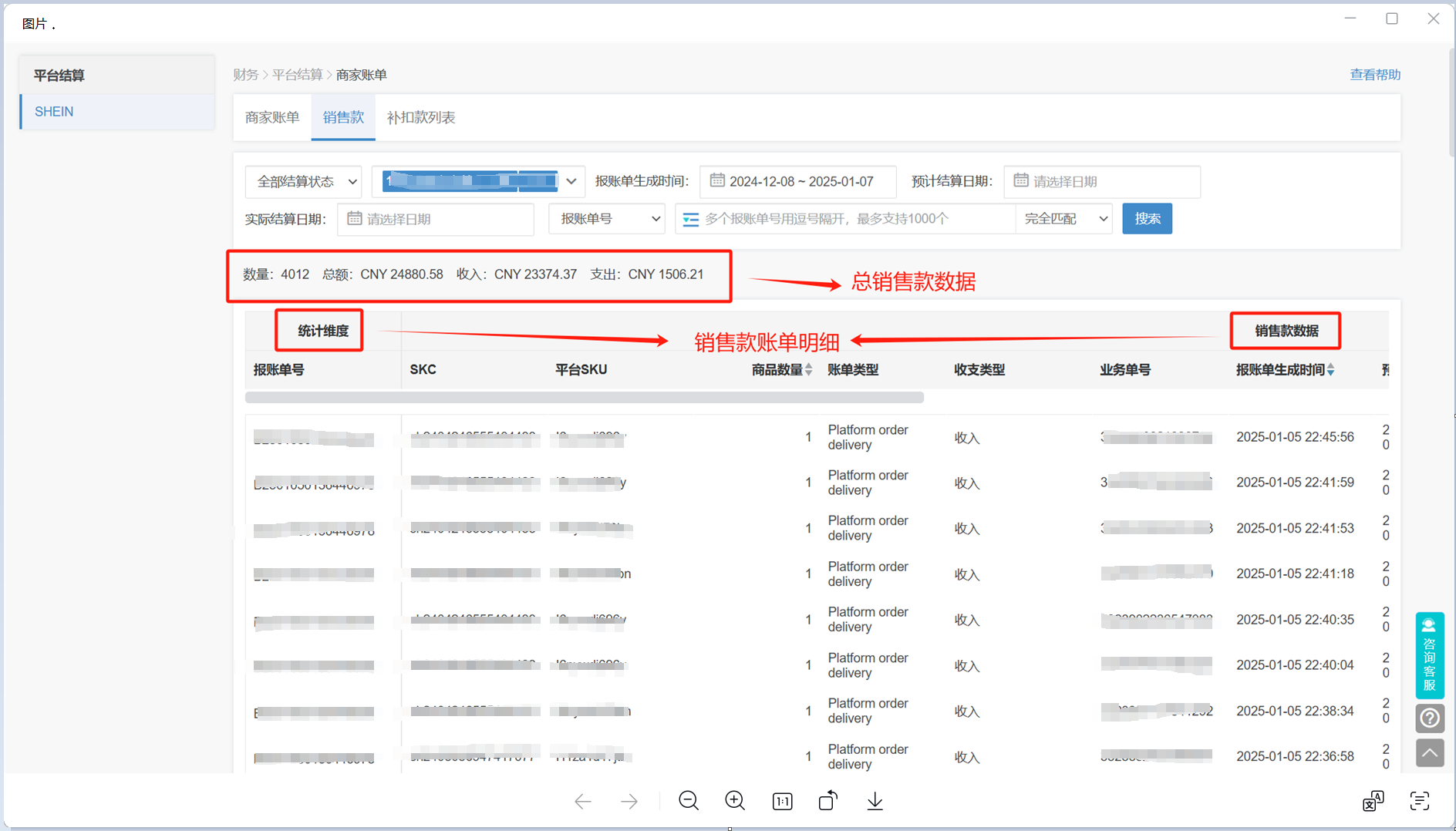Screen dimensions: 1456x831
Task: Start text recognition with the OCR icon
Action: 1420,801
